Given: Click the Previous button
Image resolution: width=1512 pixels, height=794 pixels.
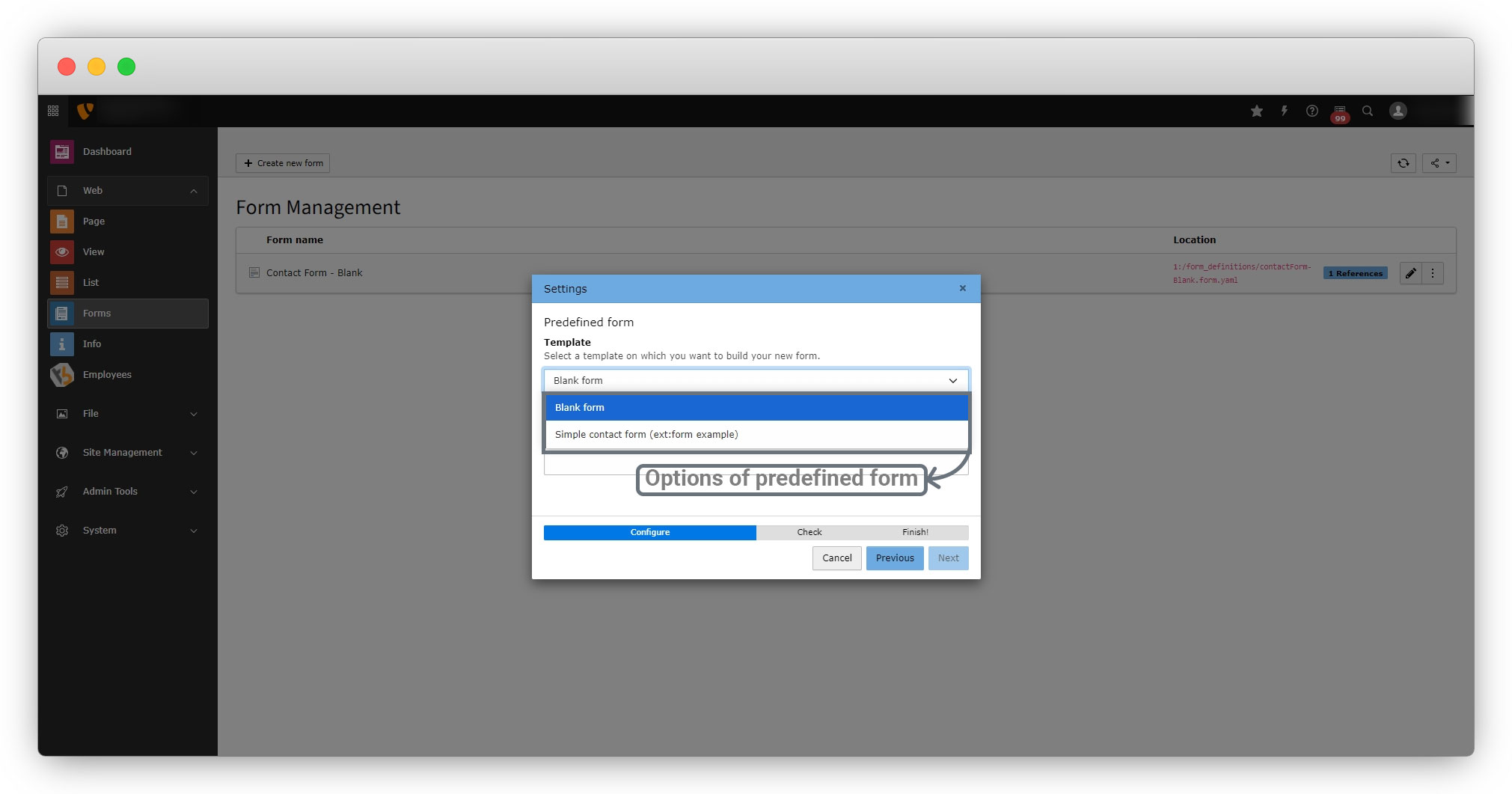Looking at the screenshot, I should pos(894,558).
